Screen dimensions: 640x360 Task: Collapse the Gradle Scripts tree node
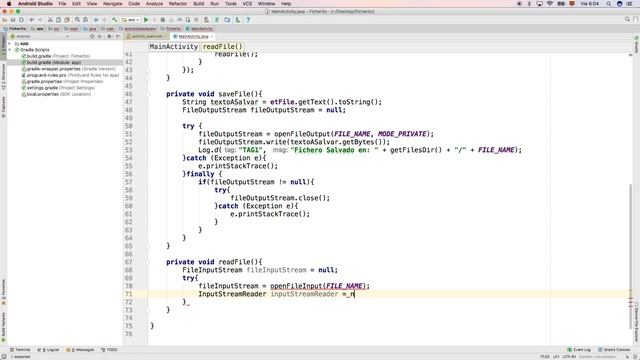click(x=10, y=50)
